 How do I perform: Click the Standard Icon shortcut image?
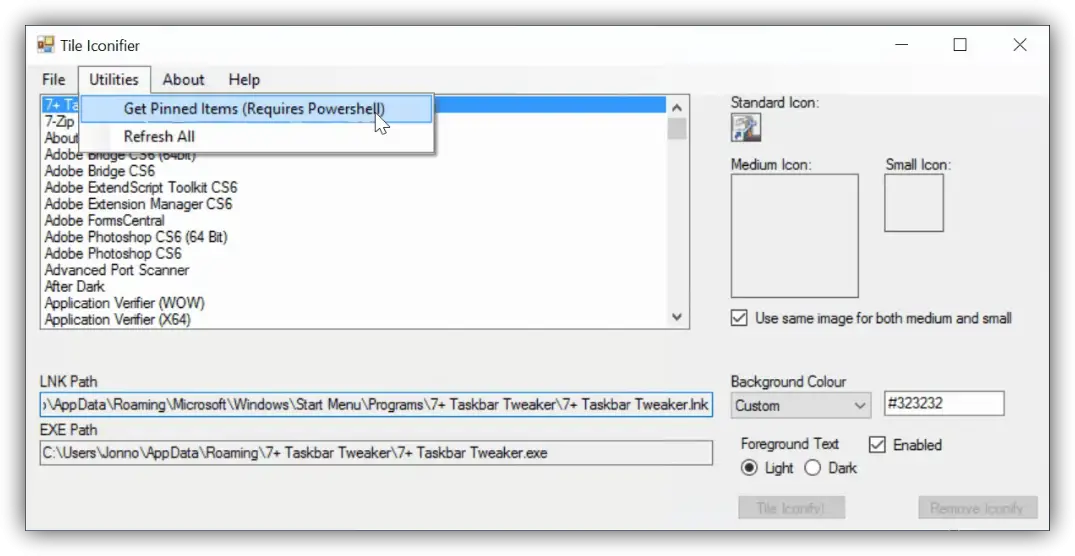click(746, 128)
